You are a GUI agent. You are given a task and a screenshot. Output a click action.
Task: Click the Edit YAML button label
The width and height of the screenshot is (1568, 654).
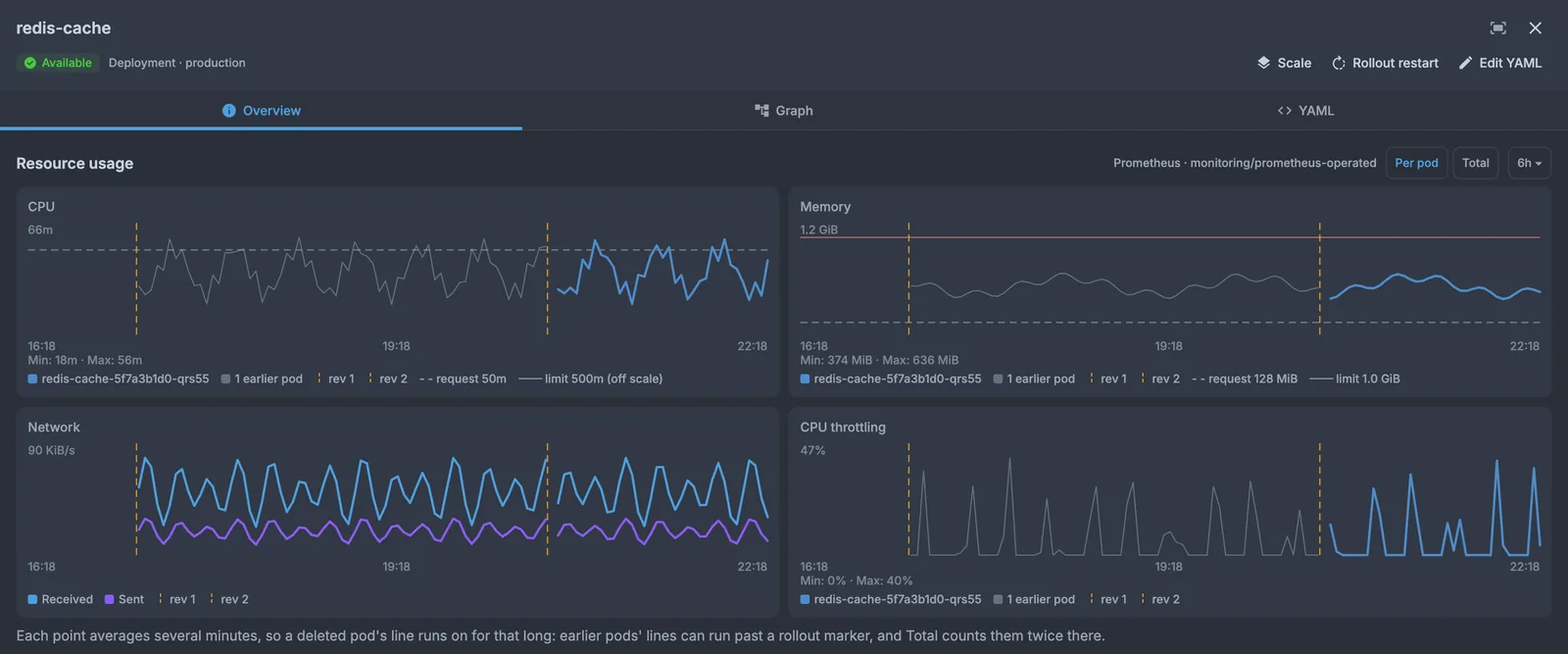[1510, 63]
